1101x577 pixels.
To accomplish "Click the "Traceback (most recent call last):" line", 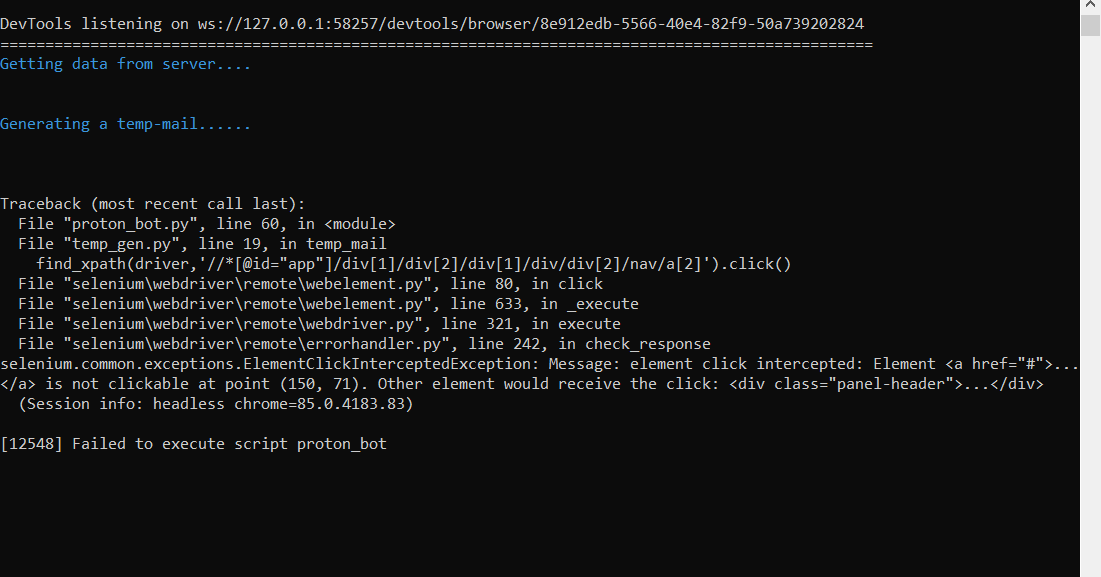I will 153,204.
